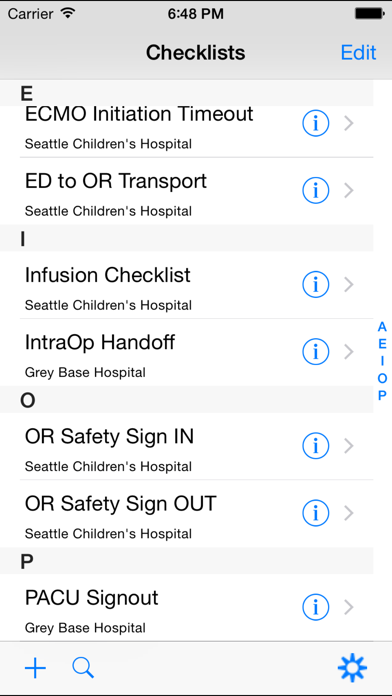This screenshot has height=696, width=392.
Task: Show info for PACU Signout
Action: (x=316, y=607)
